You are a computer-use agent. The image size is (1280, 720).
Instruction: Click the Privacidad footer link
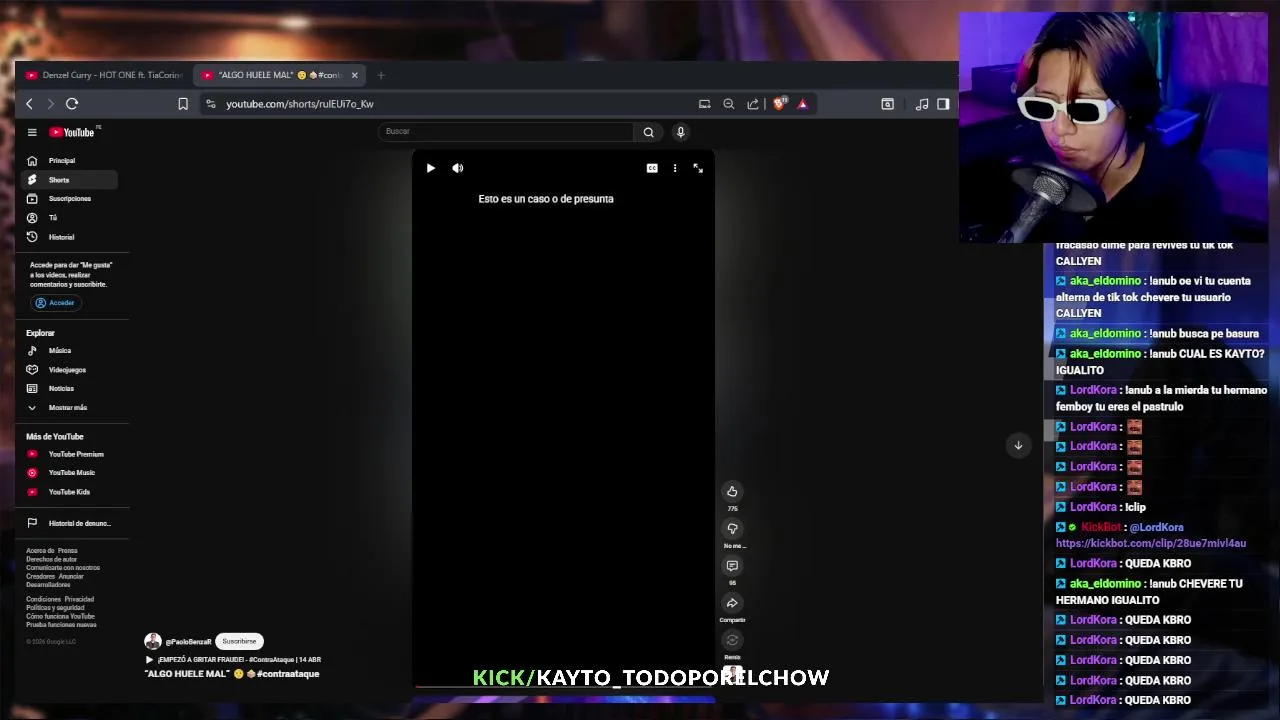click(x=79, y=599)
